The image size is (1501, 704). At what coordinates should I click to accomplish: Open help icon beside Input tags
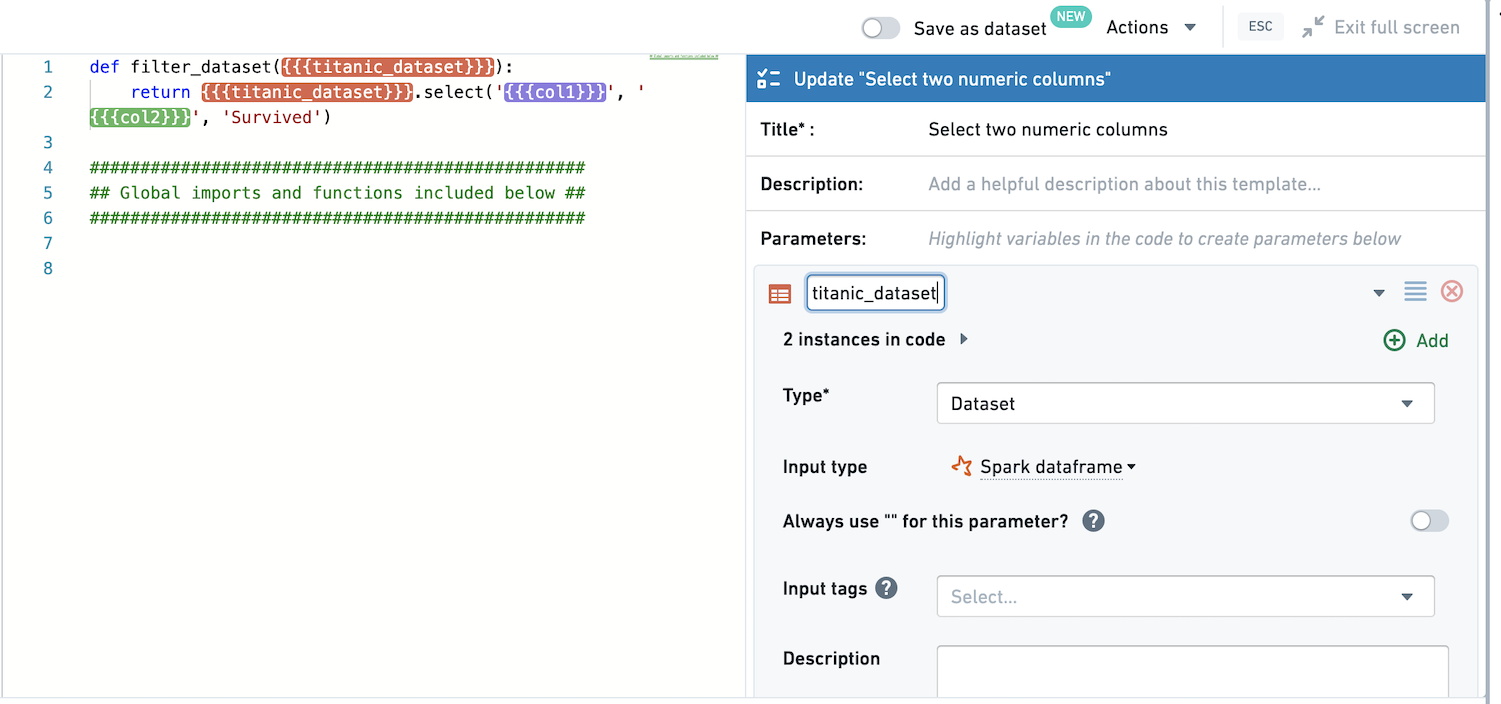886,588
